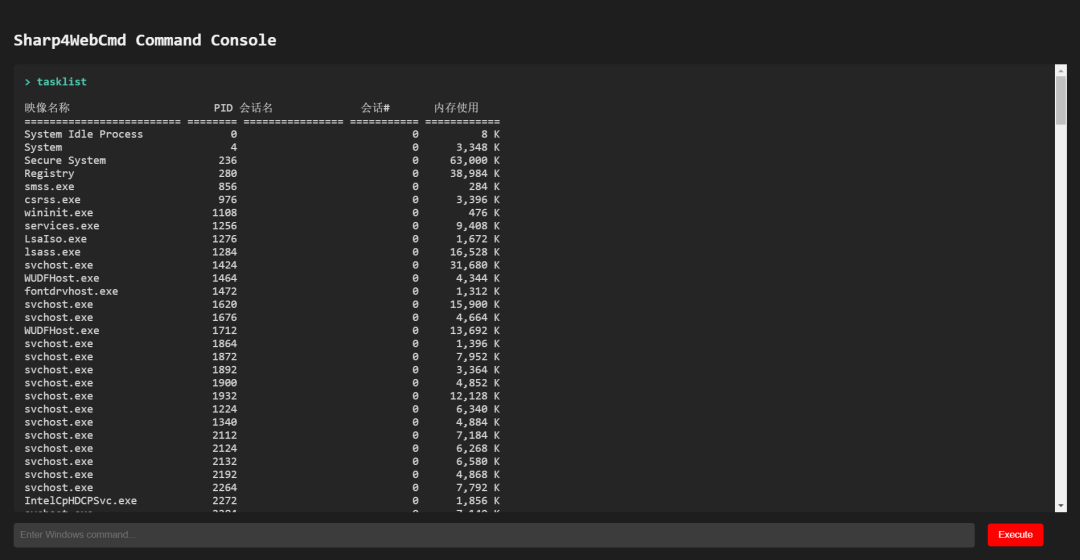Viewport: 1080px width, 560px height.
Task: Click PID value 2124
Action: coord(225,448)
